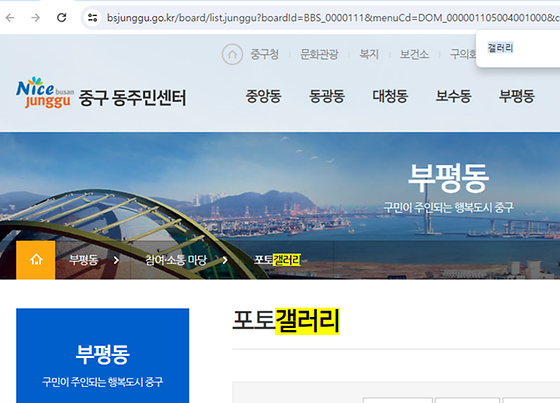Select the 동광동 menu item
The width and height of the screenshot is (560, 403).
[x=327, y=96]
